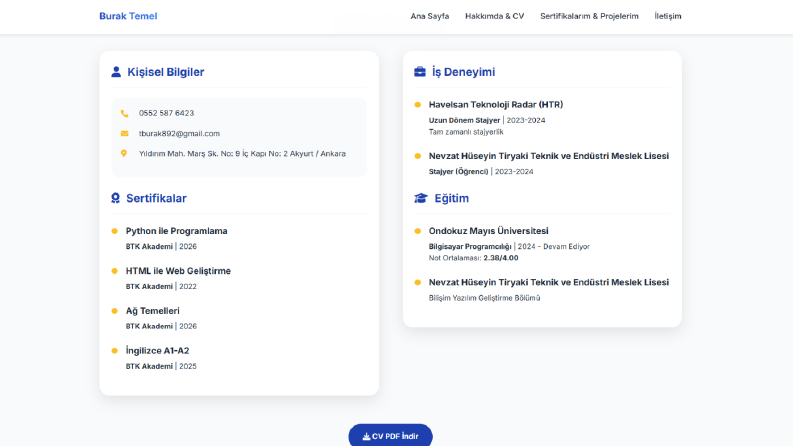Click the Havelsan Teknoloji Radar (HTR) entry
Screen dimensions: 793x446
click(496, 105)
